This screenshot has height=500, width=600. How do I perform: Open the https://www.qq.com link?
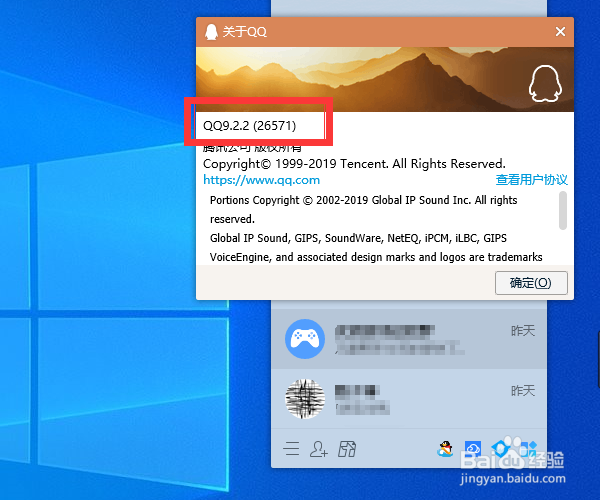[x=261, y=180]
